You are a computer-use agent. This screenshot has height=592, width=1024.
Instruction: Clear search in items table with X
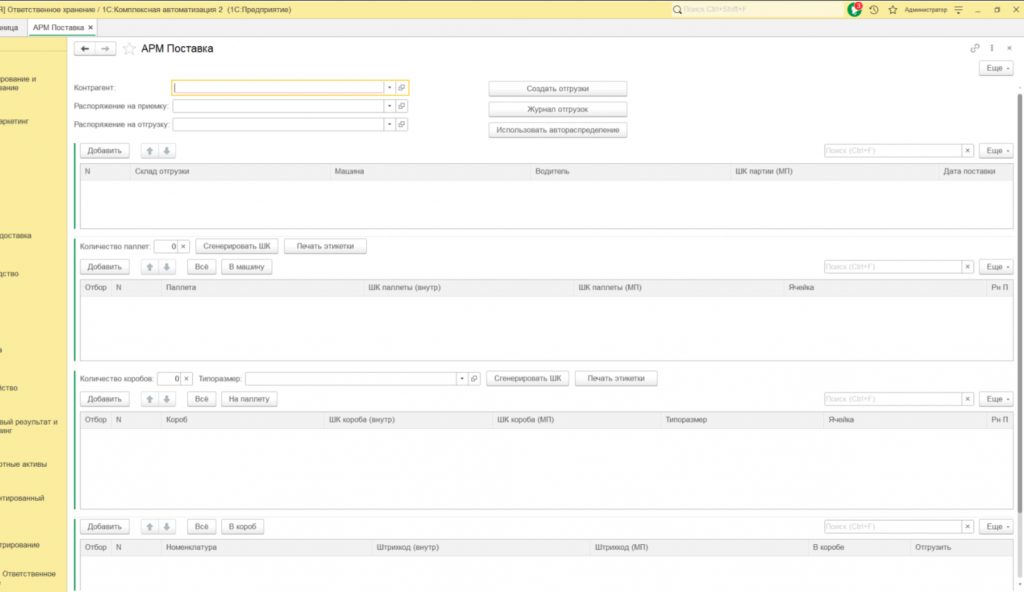point(968,527)
